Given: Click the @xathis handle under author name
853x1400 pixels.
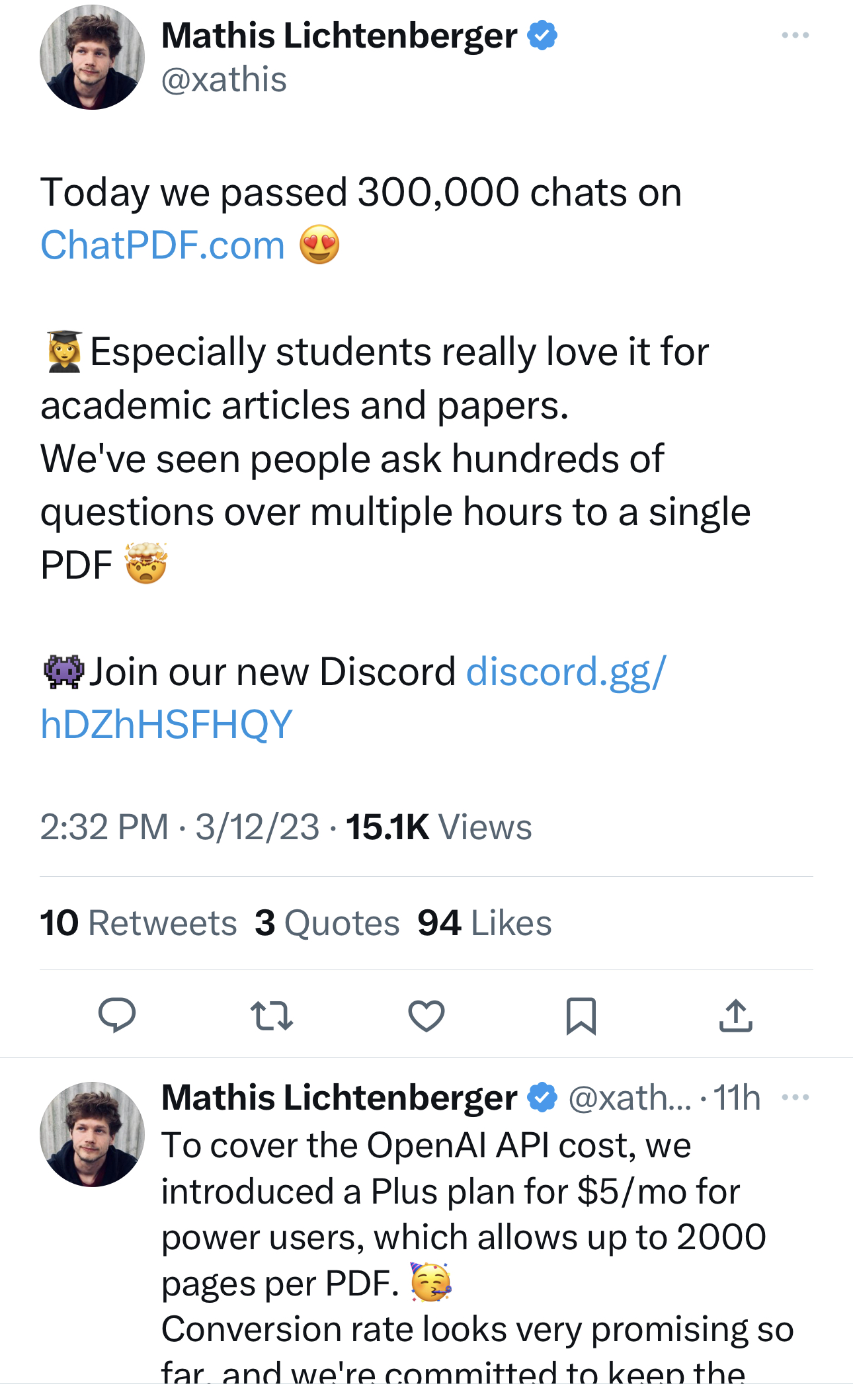Looking at the screenshot, I should (x=224, y=80).
